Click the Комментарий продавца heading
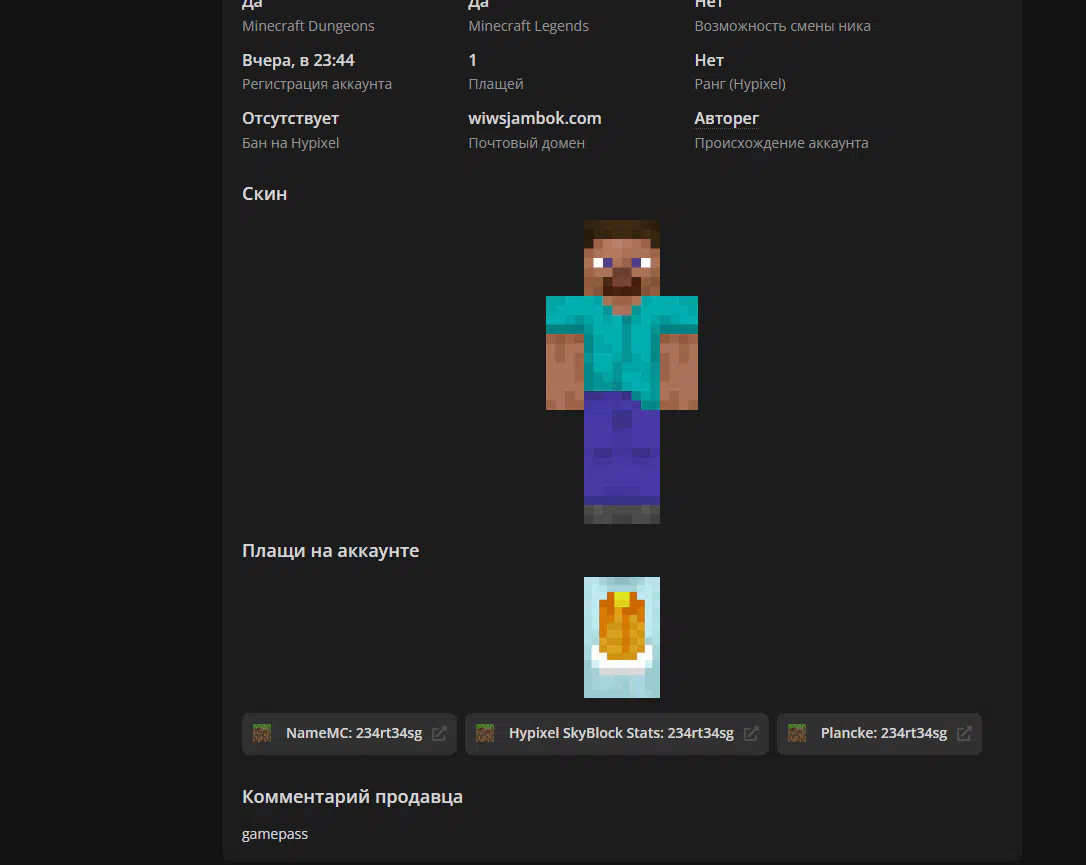The image size is (1086, 865). pyautogui.click(x=352, y=797)
